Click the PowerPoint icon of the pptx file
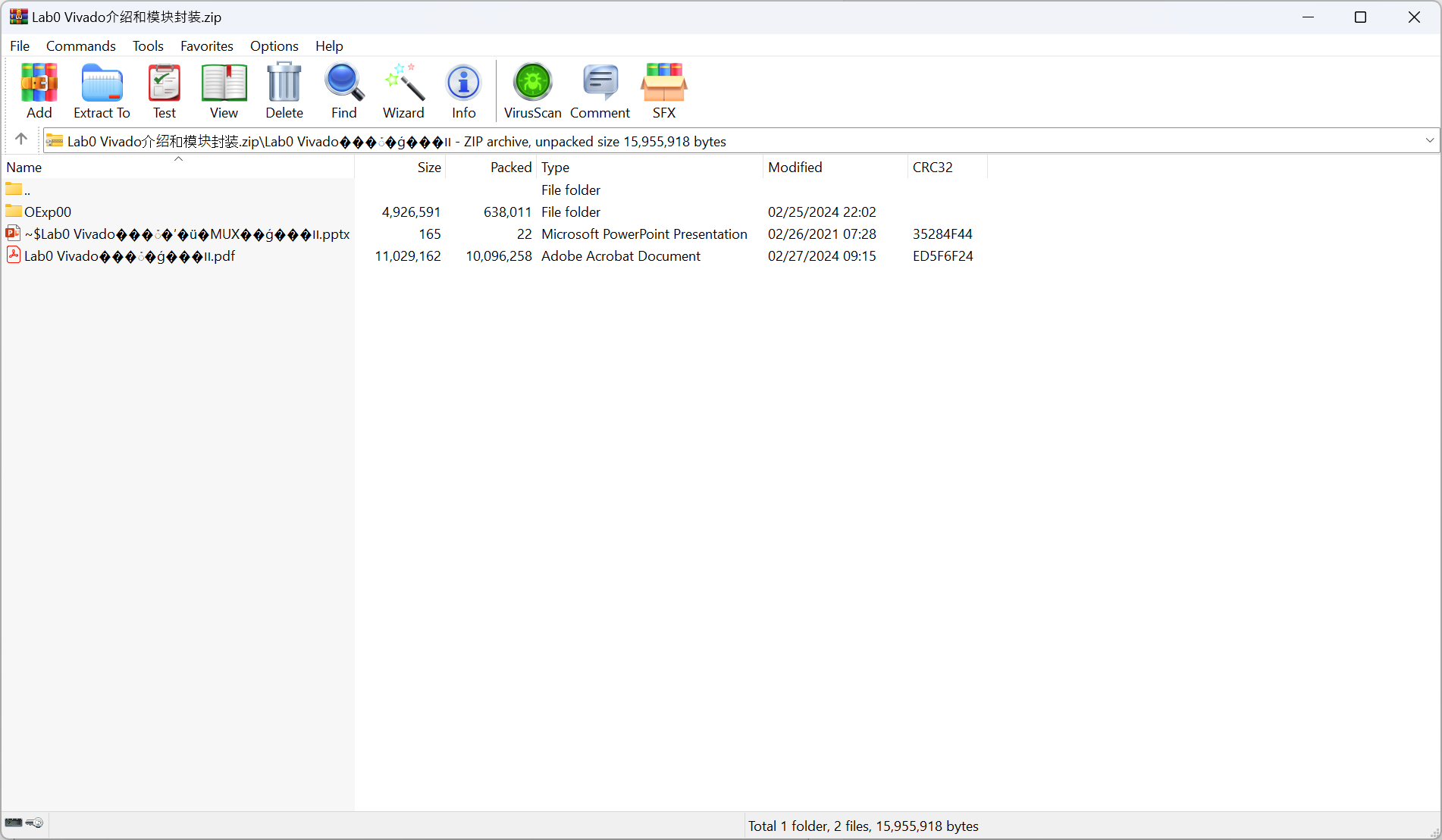Image resolution: width=1442 pixels, height=840 pixels. point(14,233)
